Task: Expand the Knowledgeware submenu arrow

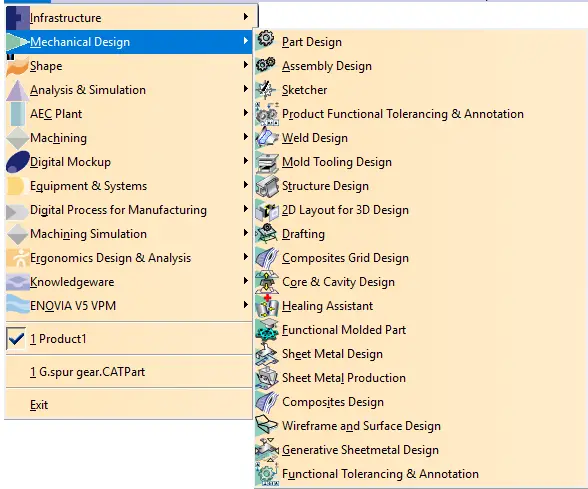Action: (246, 281)
